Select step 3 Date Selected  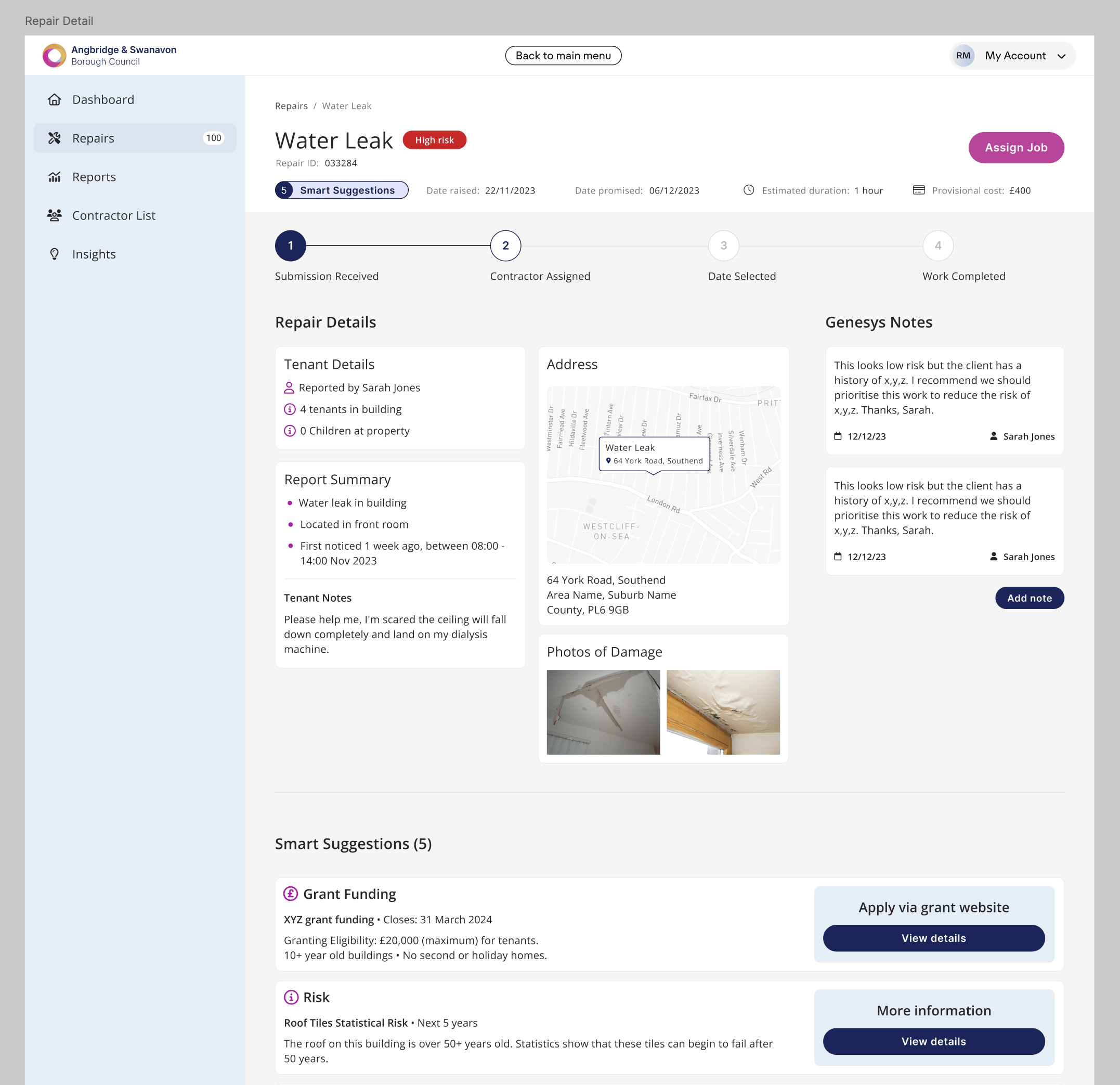click(x=723, y=246)
